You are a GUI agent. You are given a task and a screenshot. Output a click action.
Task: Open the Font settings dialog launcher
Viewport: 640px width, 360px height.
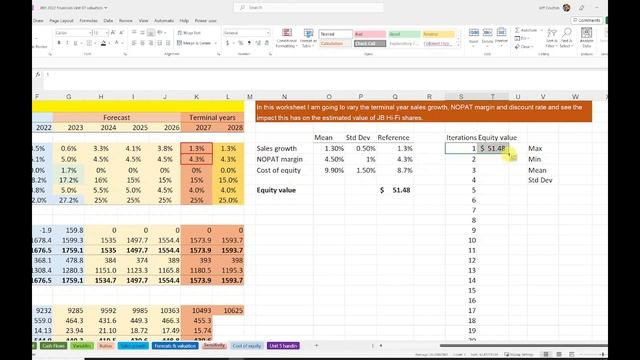click(125, 54)
